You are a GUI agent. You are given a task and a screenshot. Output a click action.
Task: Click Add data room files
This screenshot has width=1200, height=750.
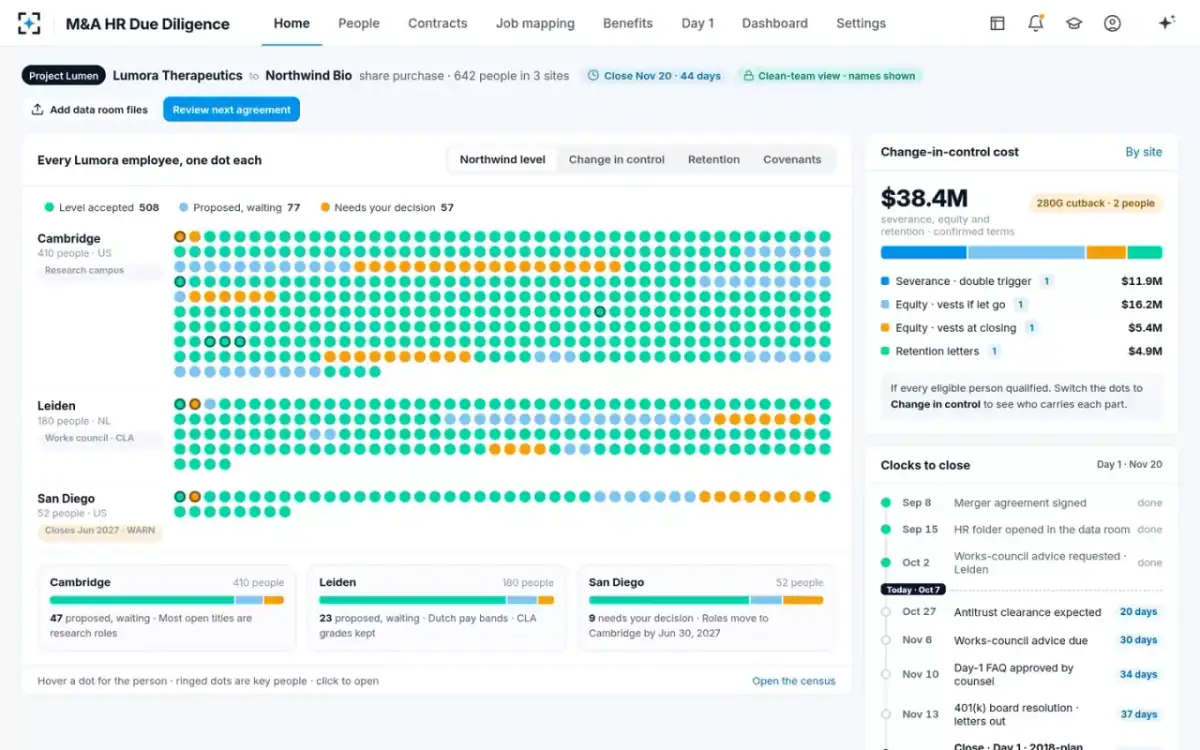(89, 110)
